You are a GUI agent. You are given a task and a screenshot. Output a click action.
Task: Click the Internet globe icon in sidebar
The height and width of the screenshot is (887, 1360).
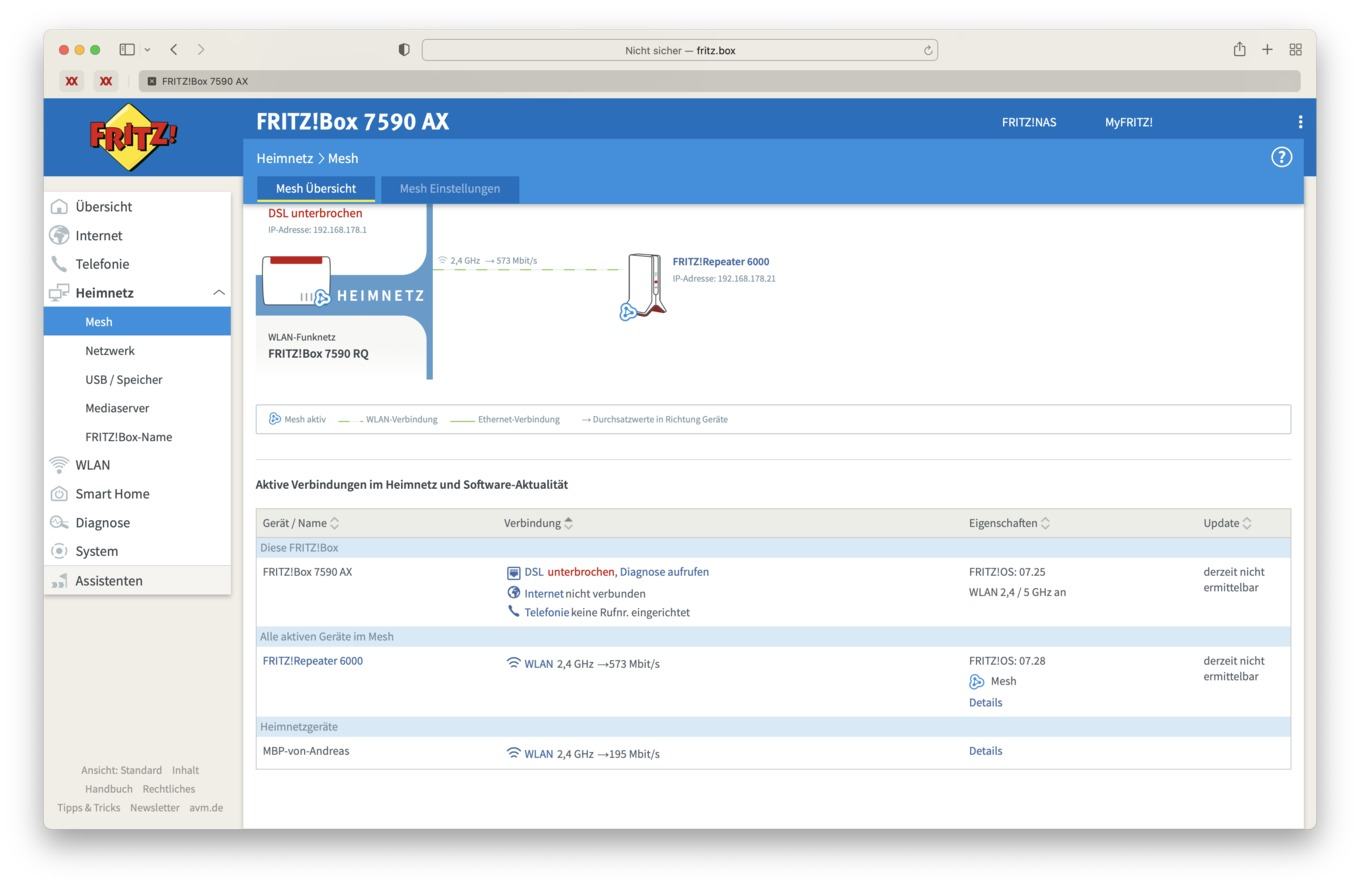click(x=59, y=235)
